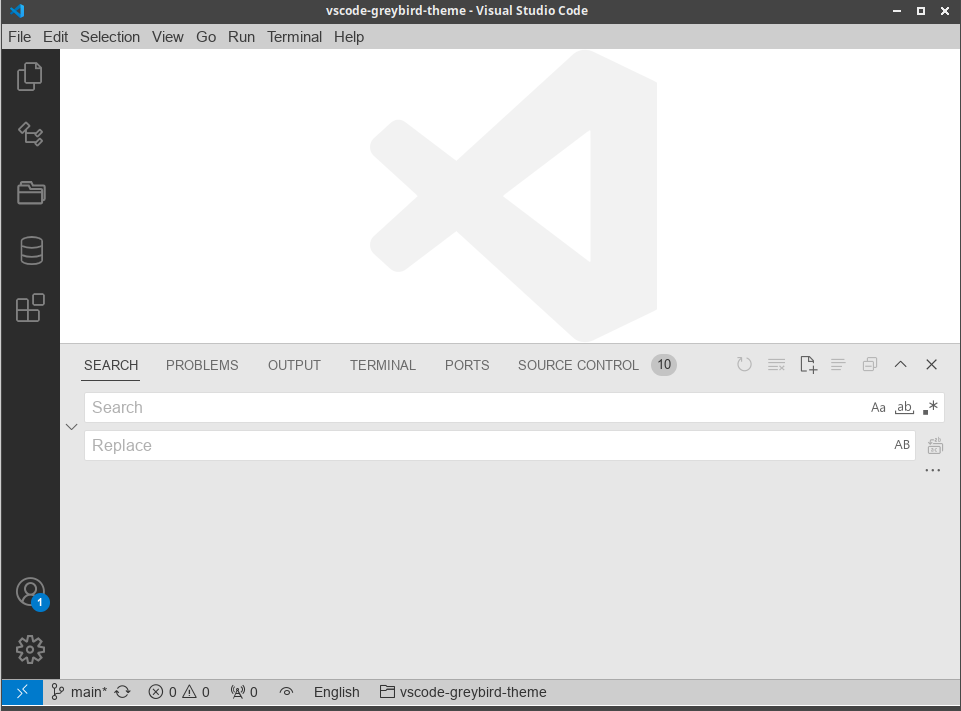Toggle search details with ellipsis
961x711 pixels.
(x=933, y=471)
